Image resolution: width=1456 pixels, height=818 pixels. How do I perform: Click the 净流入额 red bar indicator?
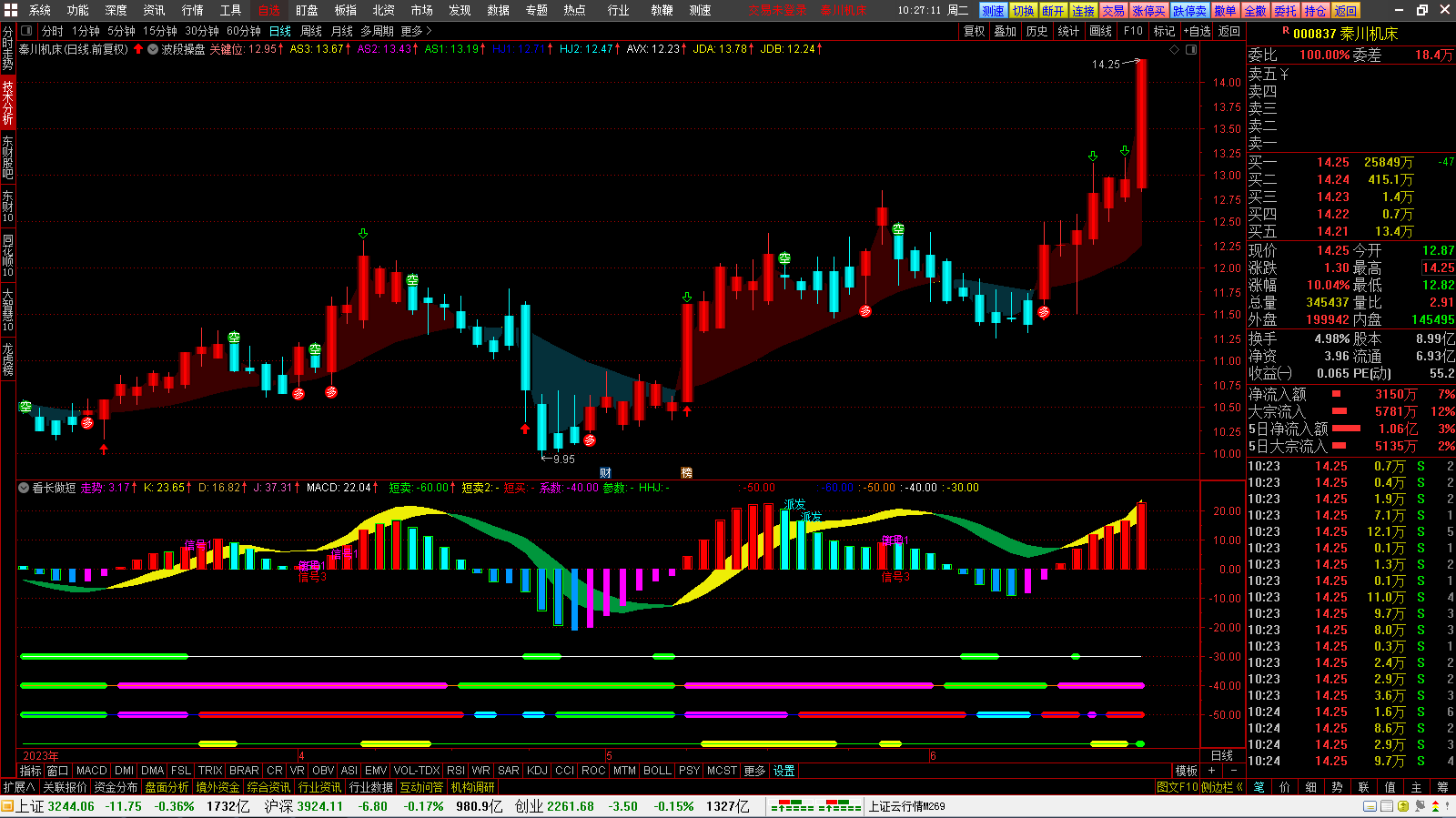[1337, 394]
